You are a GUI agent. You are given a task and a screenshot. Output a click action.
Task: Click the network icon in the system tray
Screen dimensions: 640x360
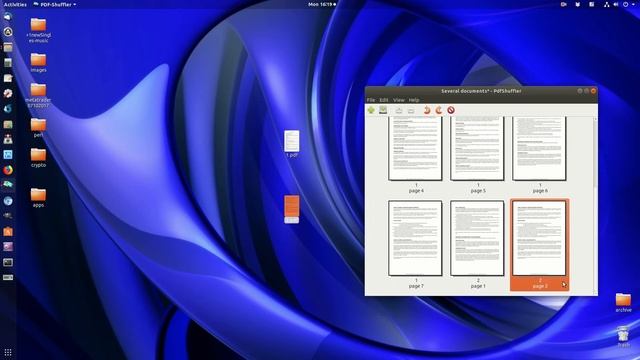606,4
